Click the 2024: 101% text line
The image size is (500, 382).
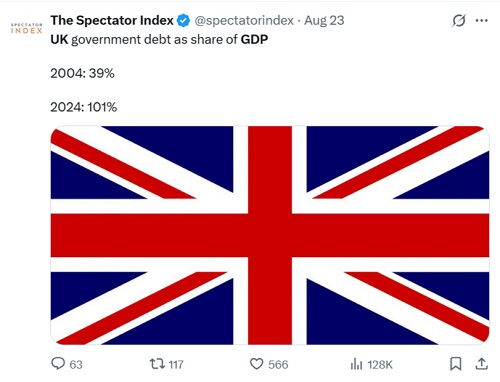[84, 107]
